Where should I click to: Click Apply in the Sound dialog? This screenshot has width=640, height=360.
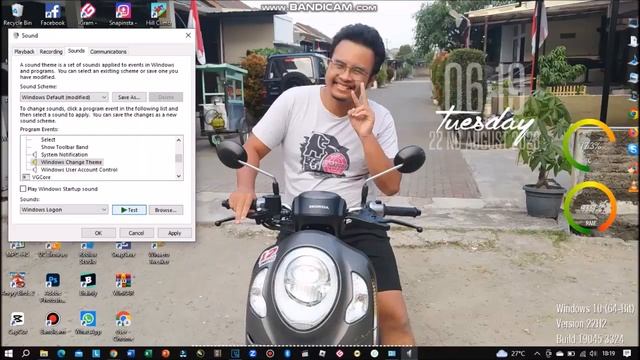click(x=175, y=233)
